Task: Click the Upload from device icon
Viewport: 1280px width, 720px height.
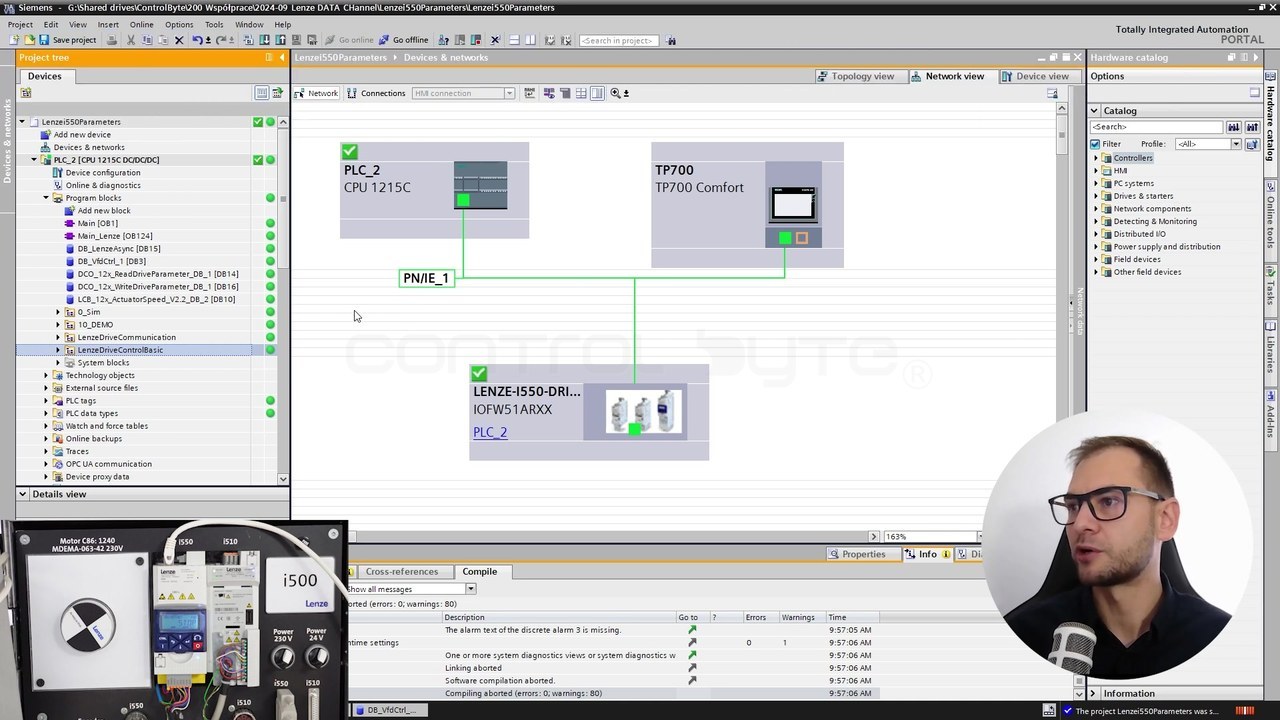Action: [x=281, y=40]
